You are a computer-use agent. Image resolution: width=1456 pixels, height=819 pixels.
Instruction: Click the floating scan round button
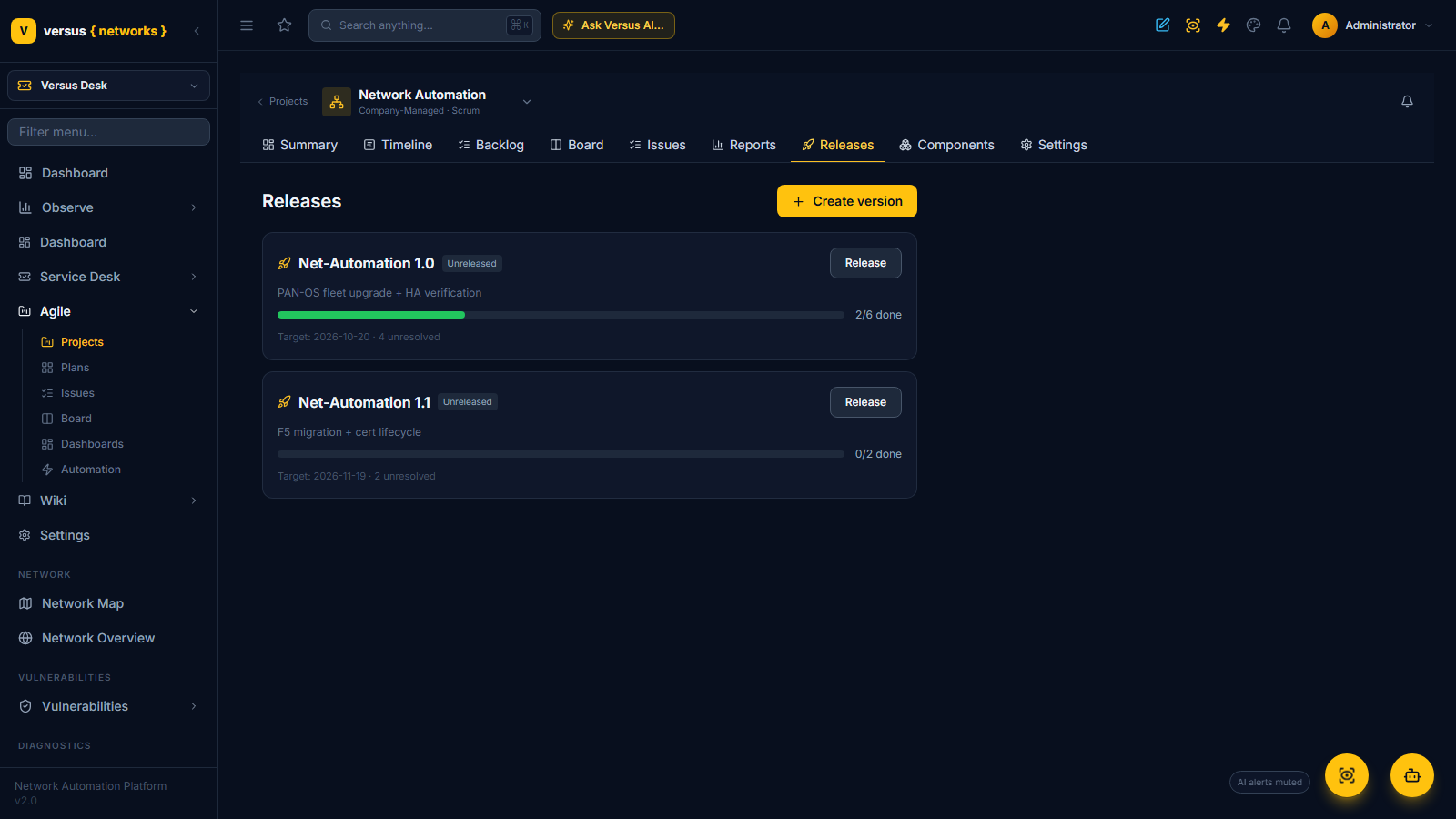coord(1347,775)
